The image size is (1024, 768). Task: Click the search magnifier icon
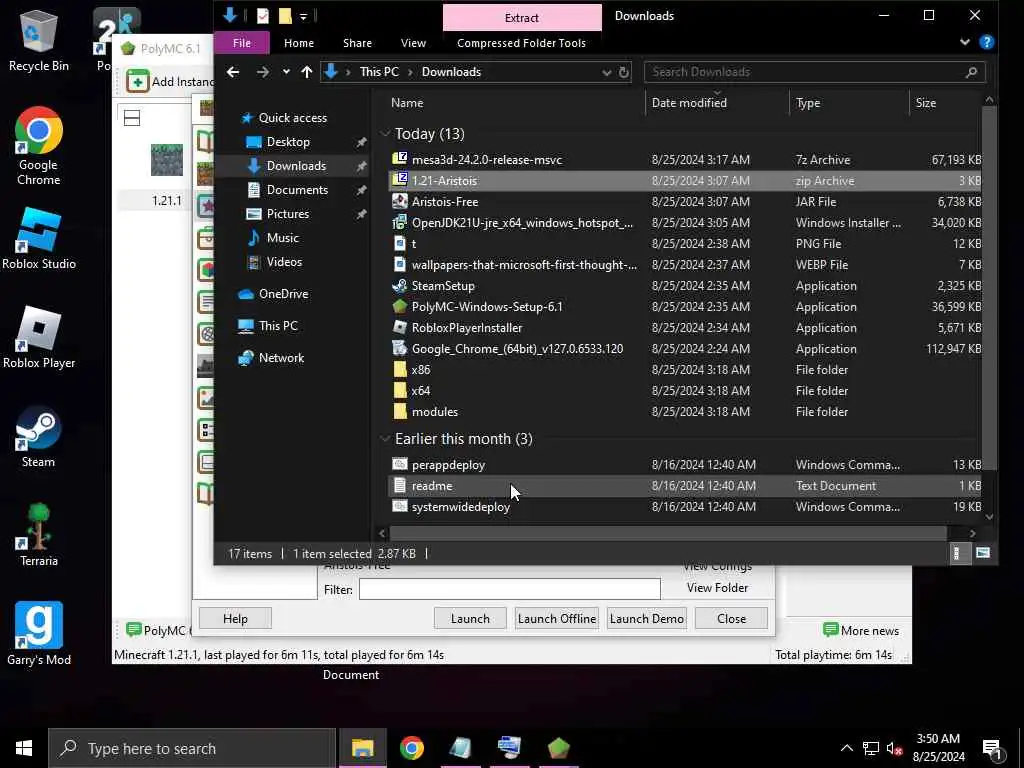[x=972, y=72]
